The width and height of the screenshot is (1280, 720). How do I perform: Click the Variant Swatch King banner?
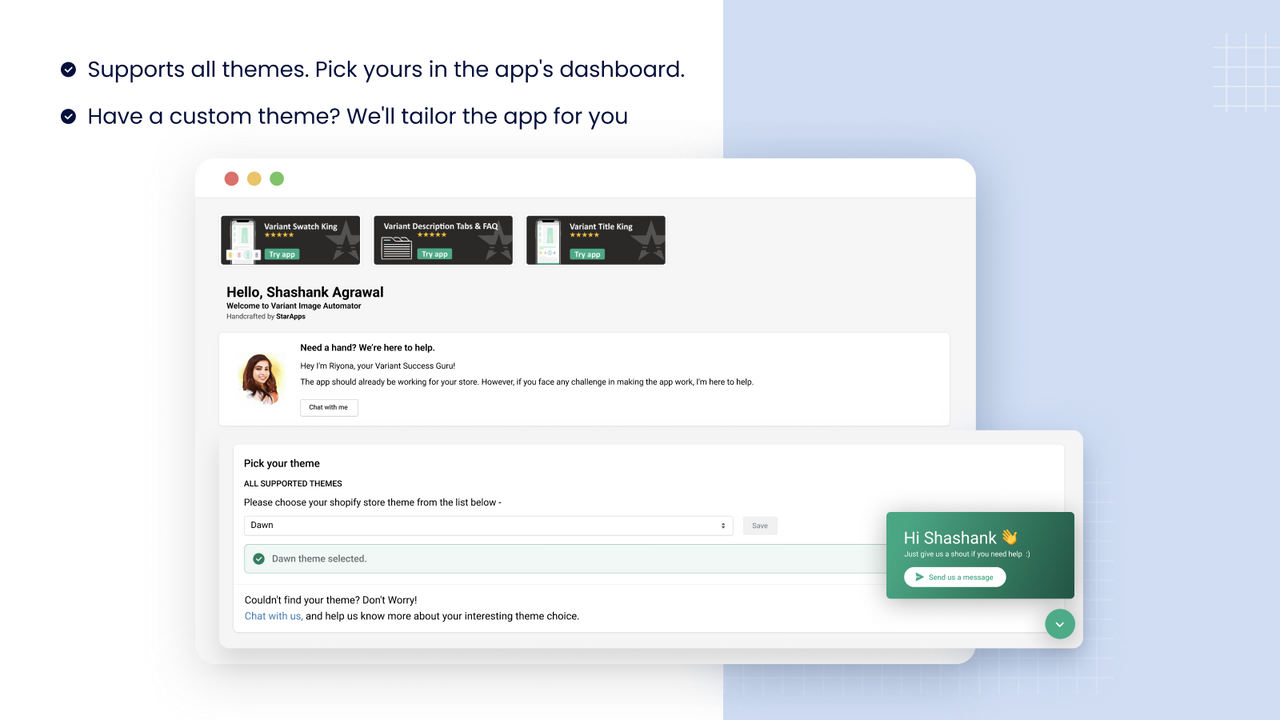290,239
